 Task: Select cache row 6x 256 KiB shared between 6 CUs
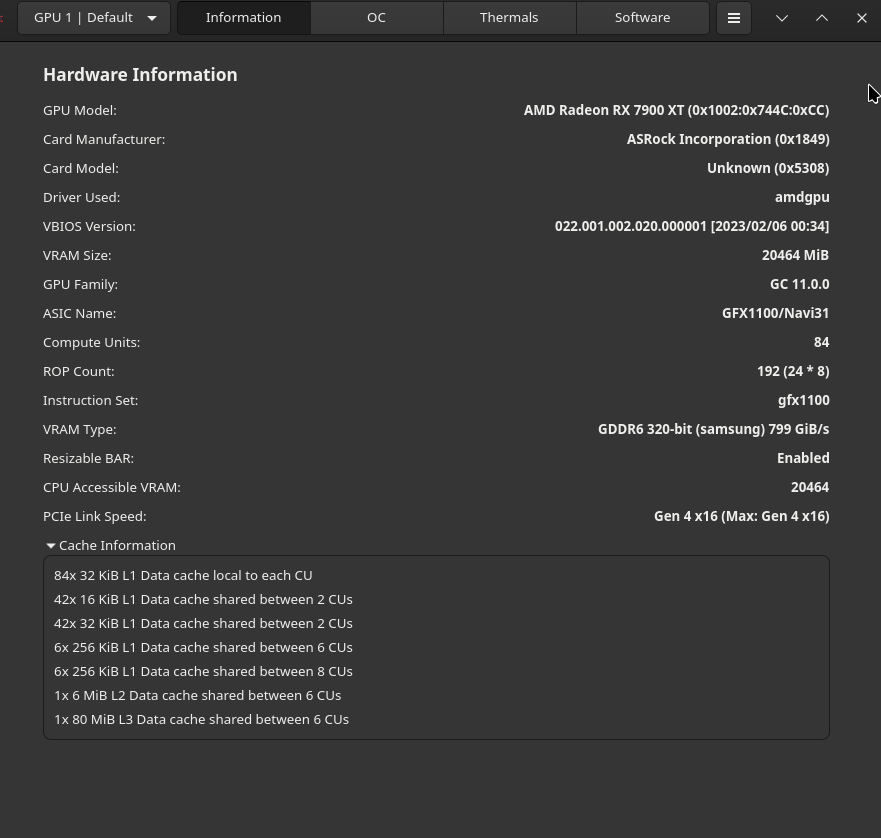tap(203, 647)
